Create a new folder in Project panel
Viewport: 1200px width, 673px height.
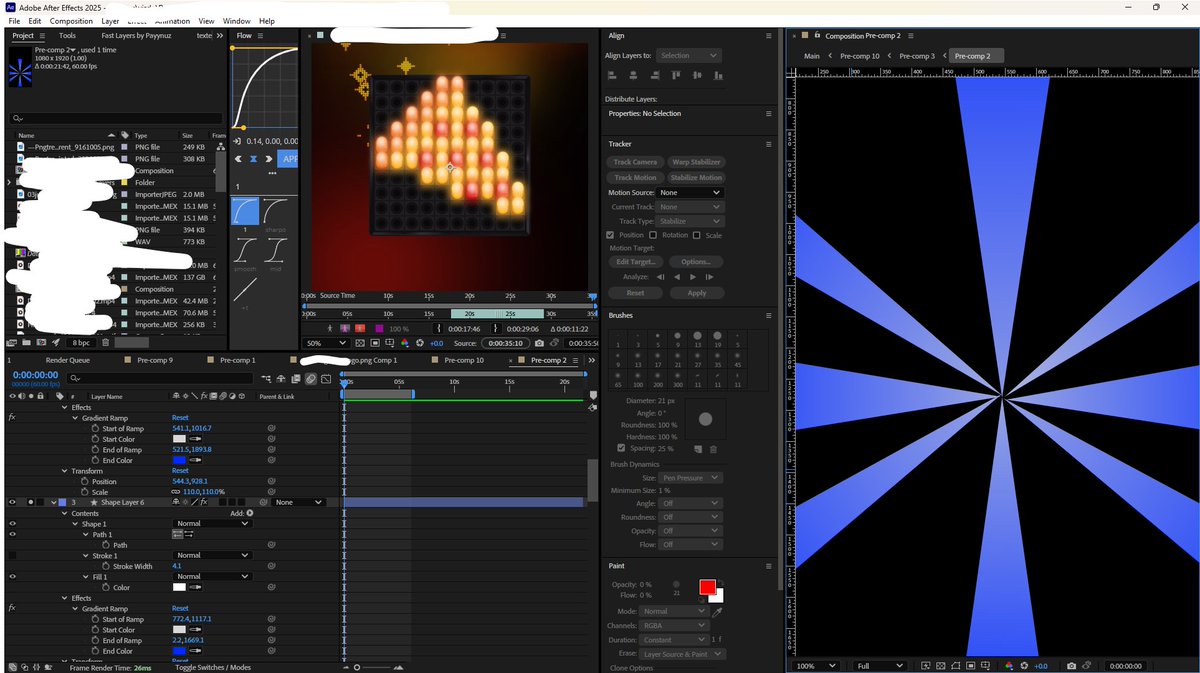(26, 343)
